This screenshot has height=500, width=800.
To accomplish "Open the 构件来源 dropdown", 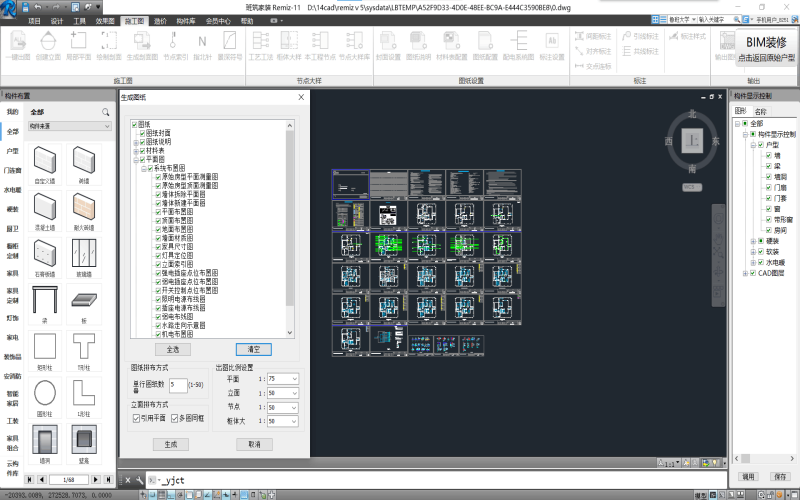I will click(x=69, y=126).
